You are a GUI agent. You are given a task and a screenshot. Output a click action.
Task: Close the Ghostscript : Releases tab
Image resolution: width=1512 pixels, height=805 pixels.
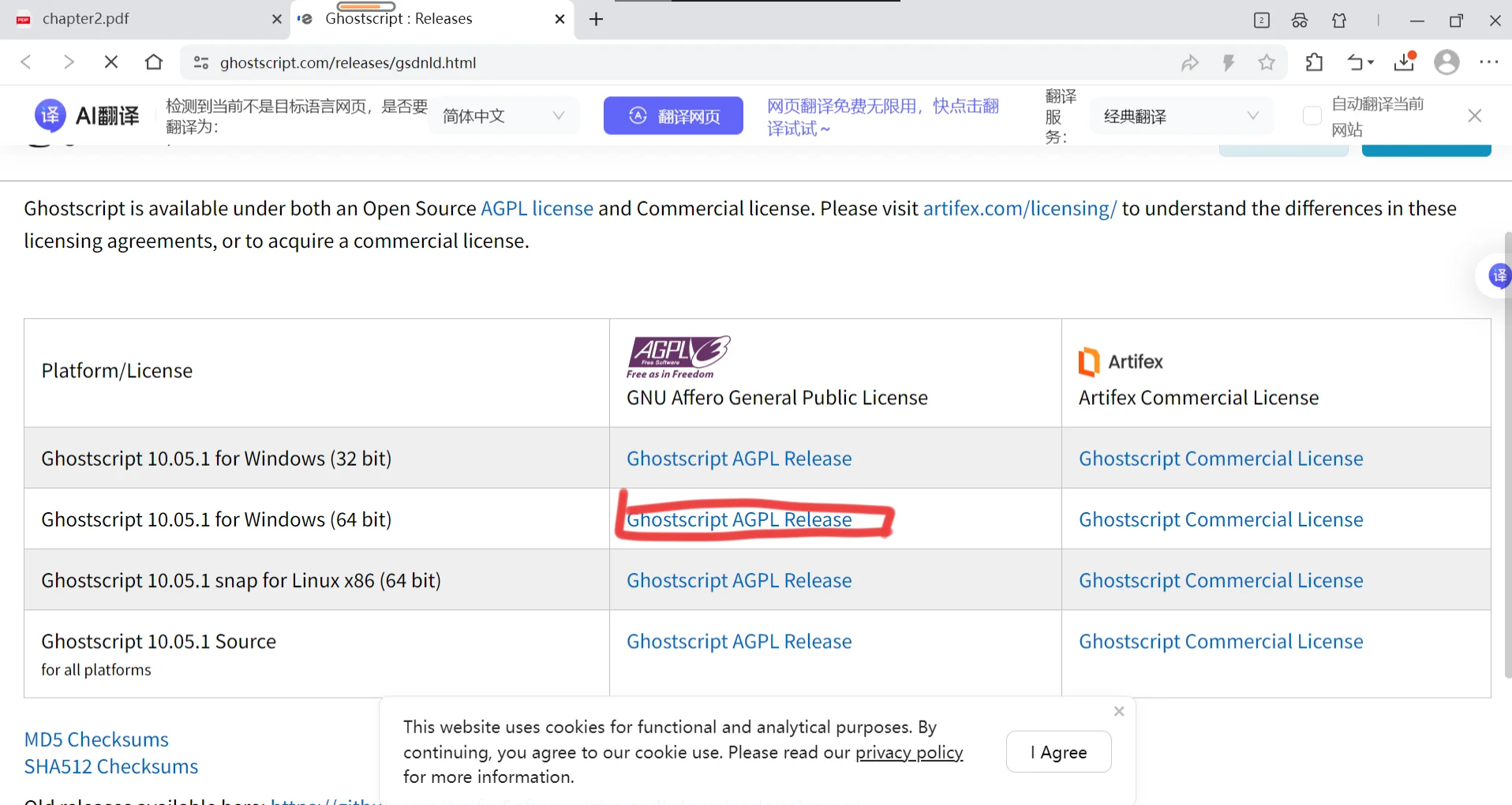(x=560, y=20)
